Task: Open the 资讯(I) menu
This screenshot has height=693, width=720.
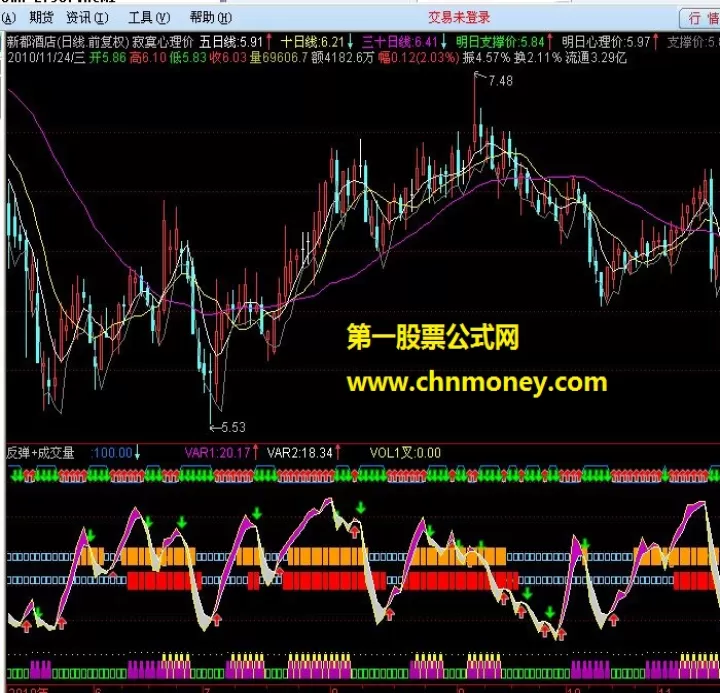Action: point(87,18)
